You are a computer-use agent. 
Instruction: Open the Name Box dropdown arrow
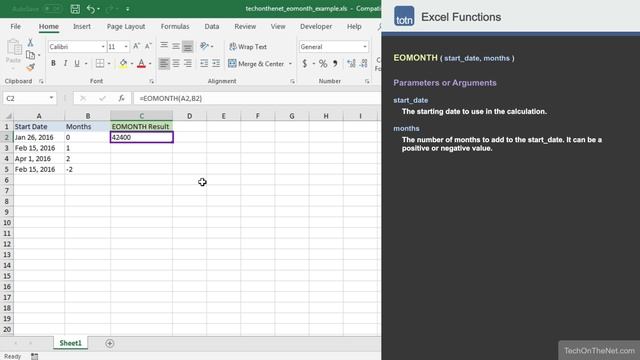(x=51, y=98)
